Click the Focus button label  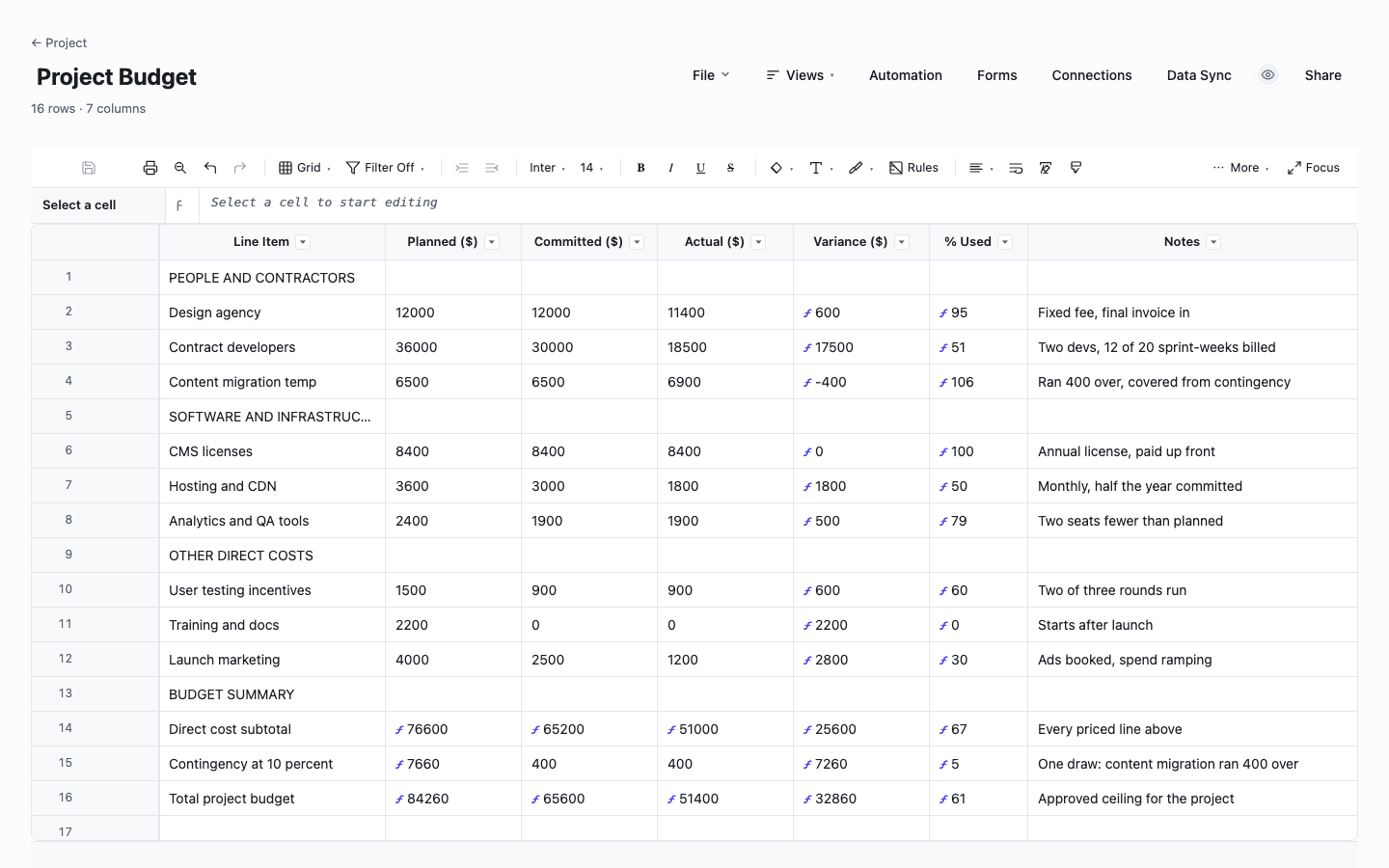(x=1322, y=168)
